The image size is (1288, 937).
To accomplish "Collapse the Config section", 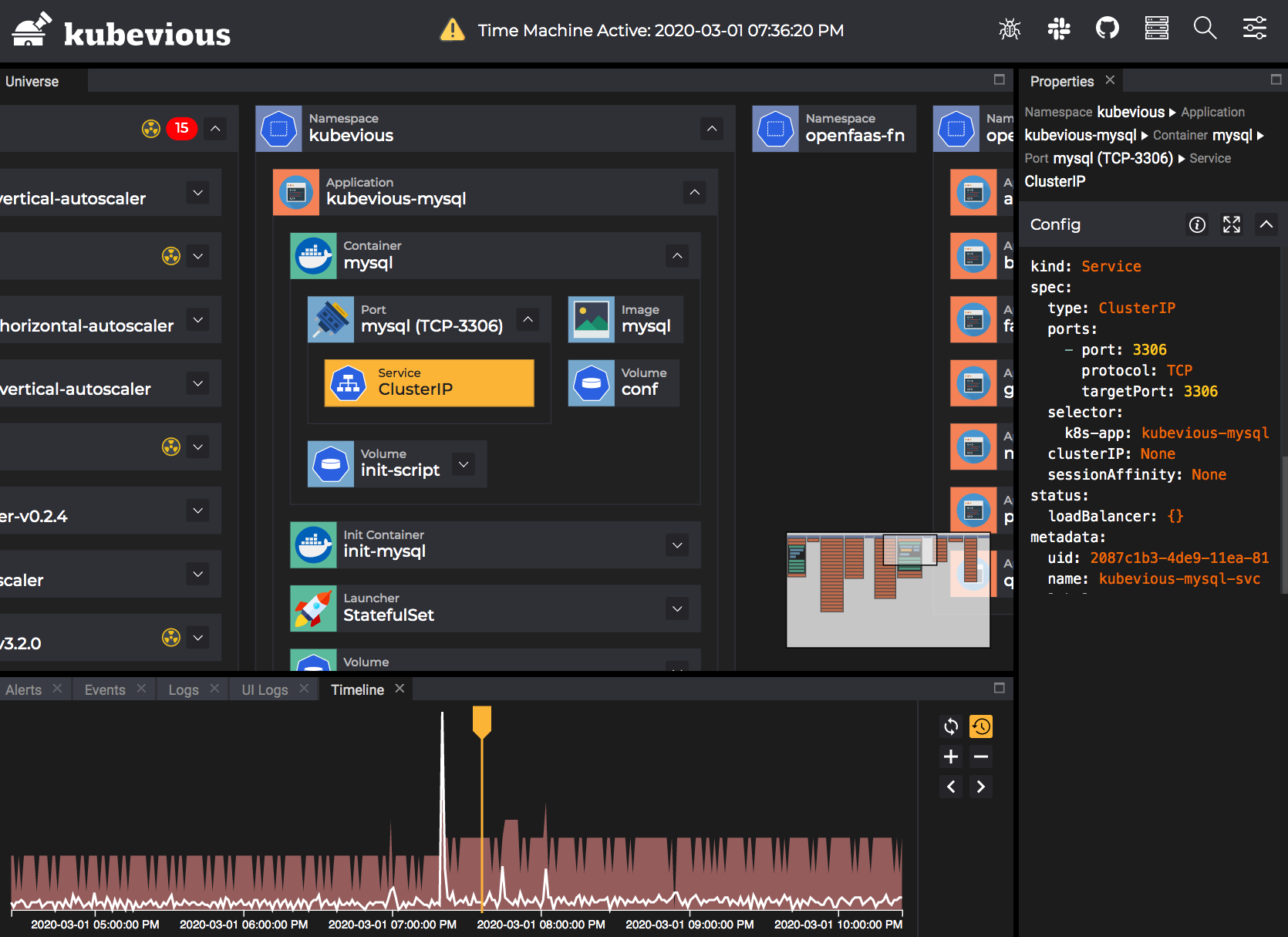I will [x=1266, y=224].
